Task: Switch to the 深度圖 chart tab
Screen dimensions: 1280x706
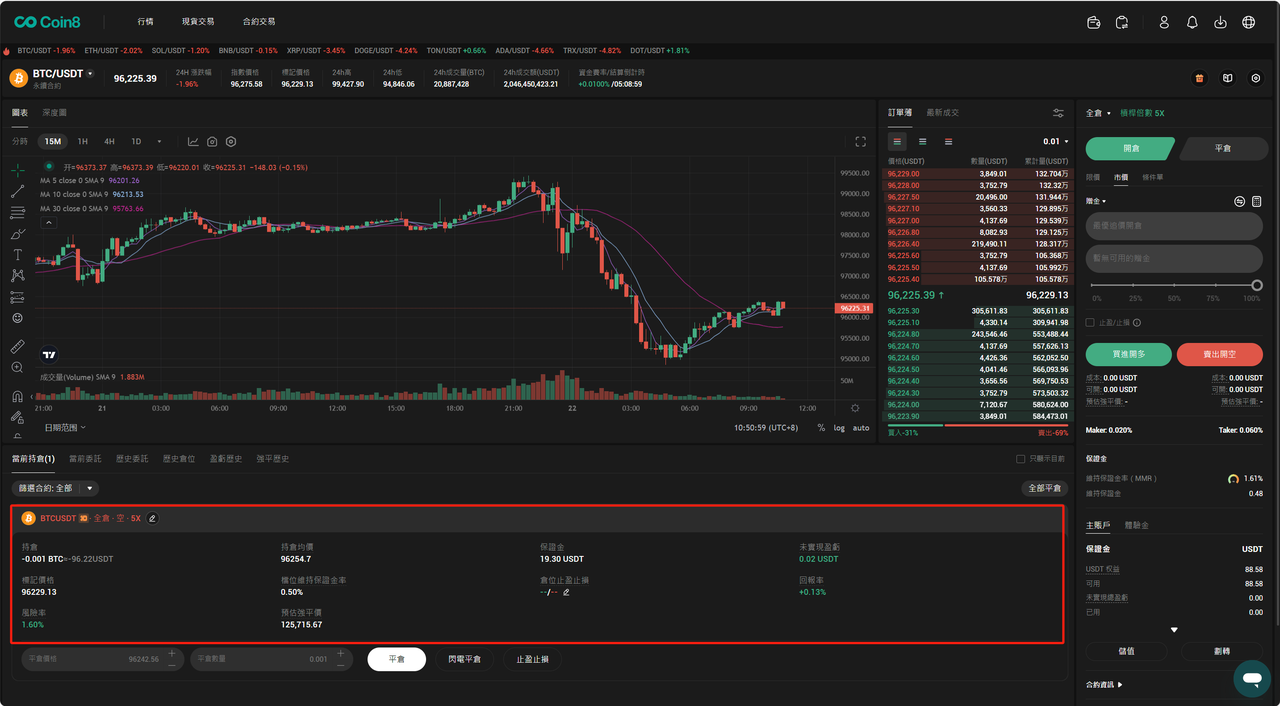Action: [55, 113]
